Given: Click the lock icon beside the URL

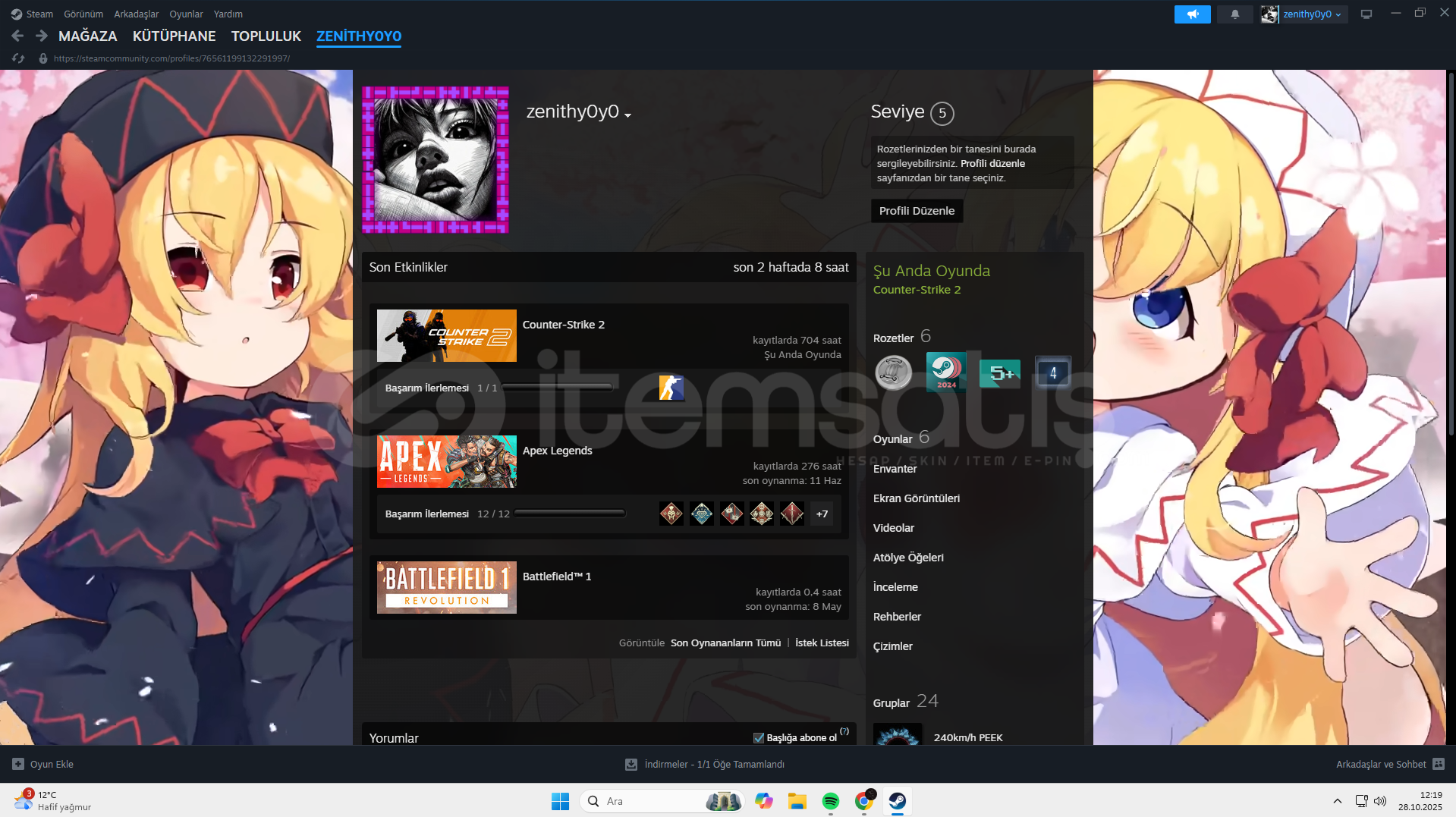Looking at the screenshot, I should [43, 58].
